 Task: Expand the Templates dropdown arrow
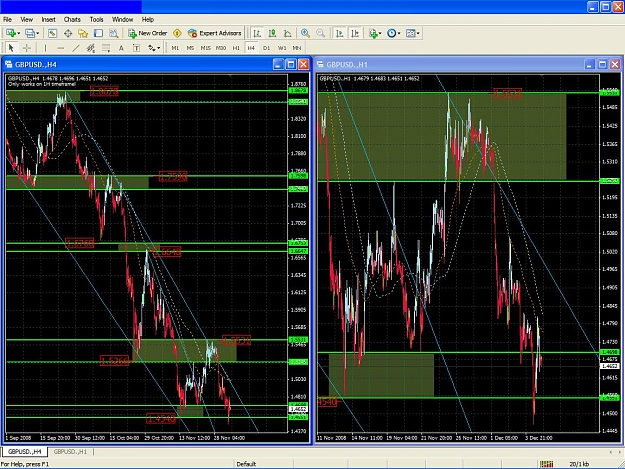click(x=418, y=33)
